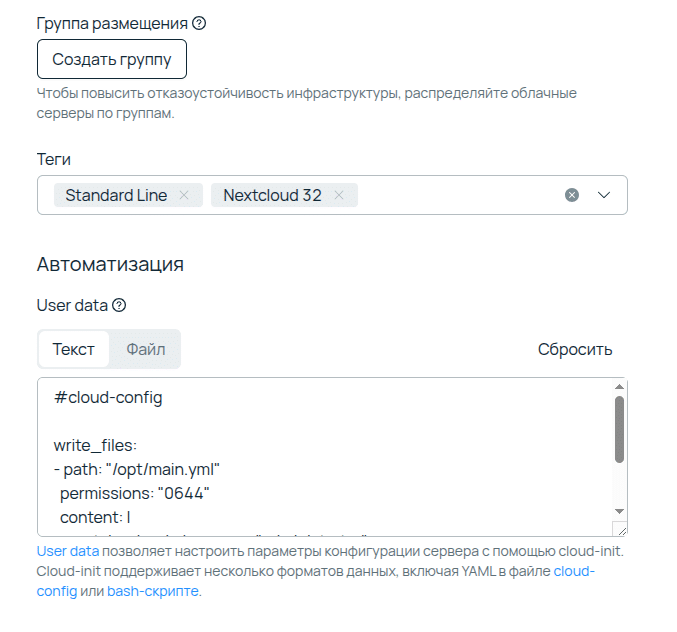The image size is (677, 632).
Task: Click Сбросить to reset user data
Action: [575, 349]
